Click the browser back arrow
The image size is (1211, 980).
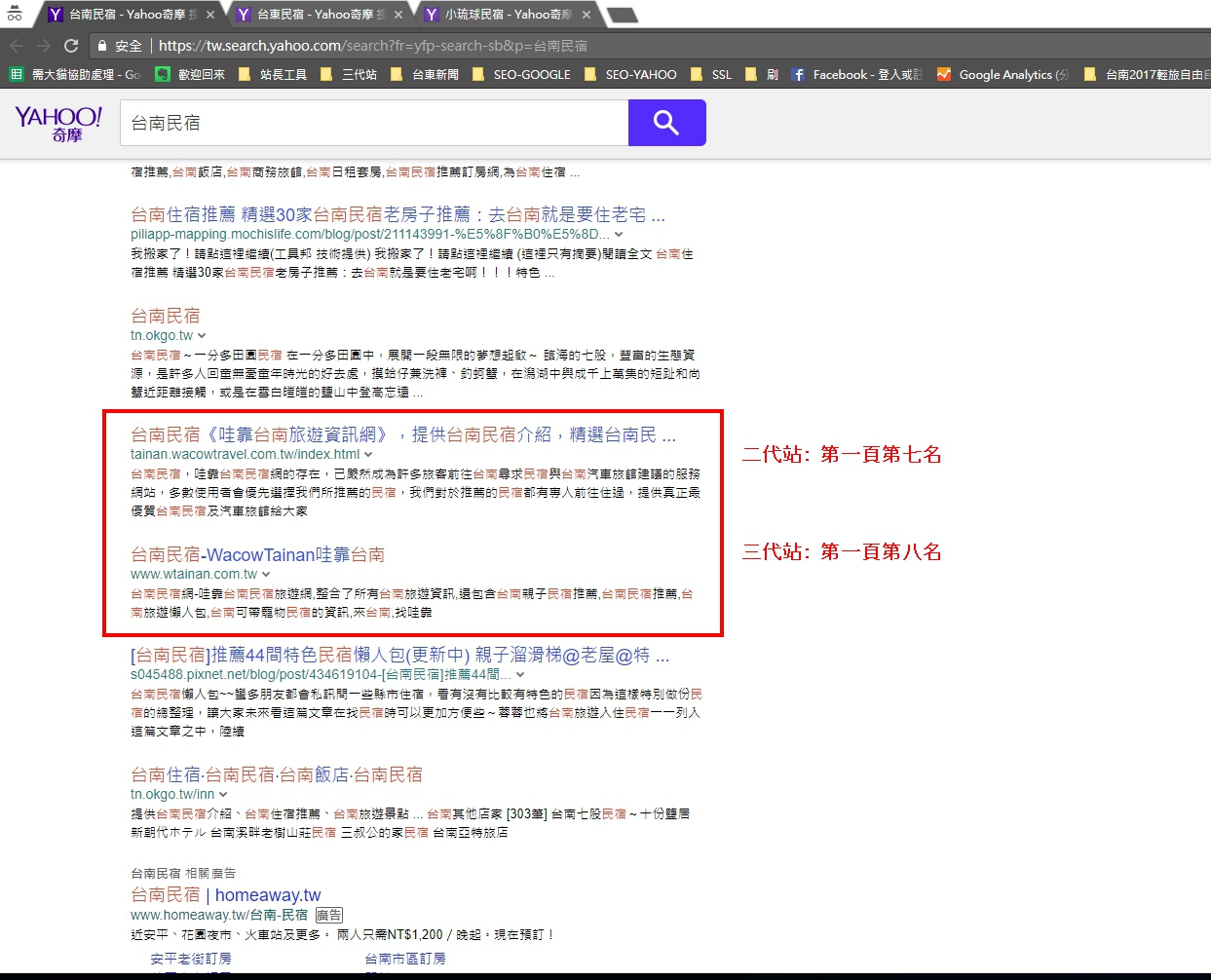click(17, 46)
